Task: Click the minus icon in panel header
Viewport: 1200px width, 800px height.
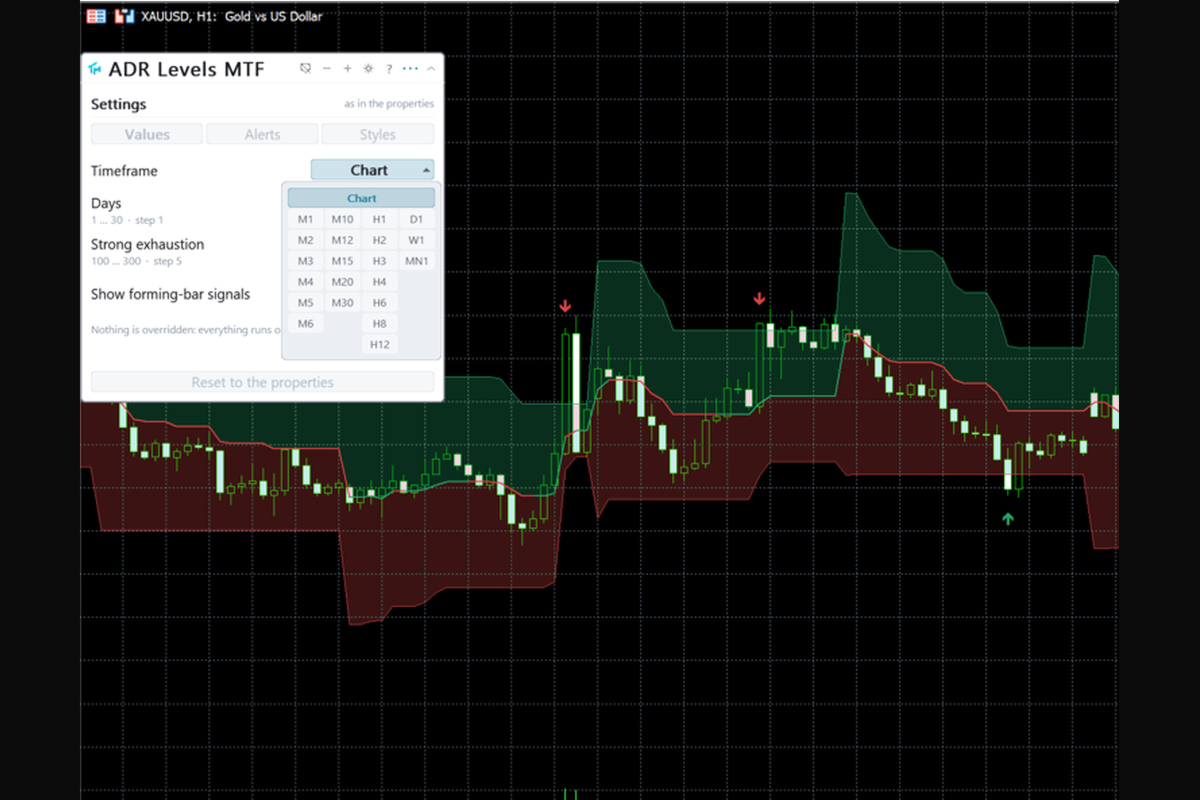Action: pos(327,69)
